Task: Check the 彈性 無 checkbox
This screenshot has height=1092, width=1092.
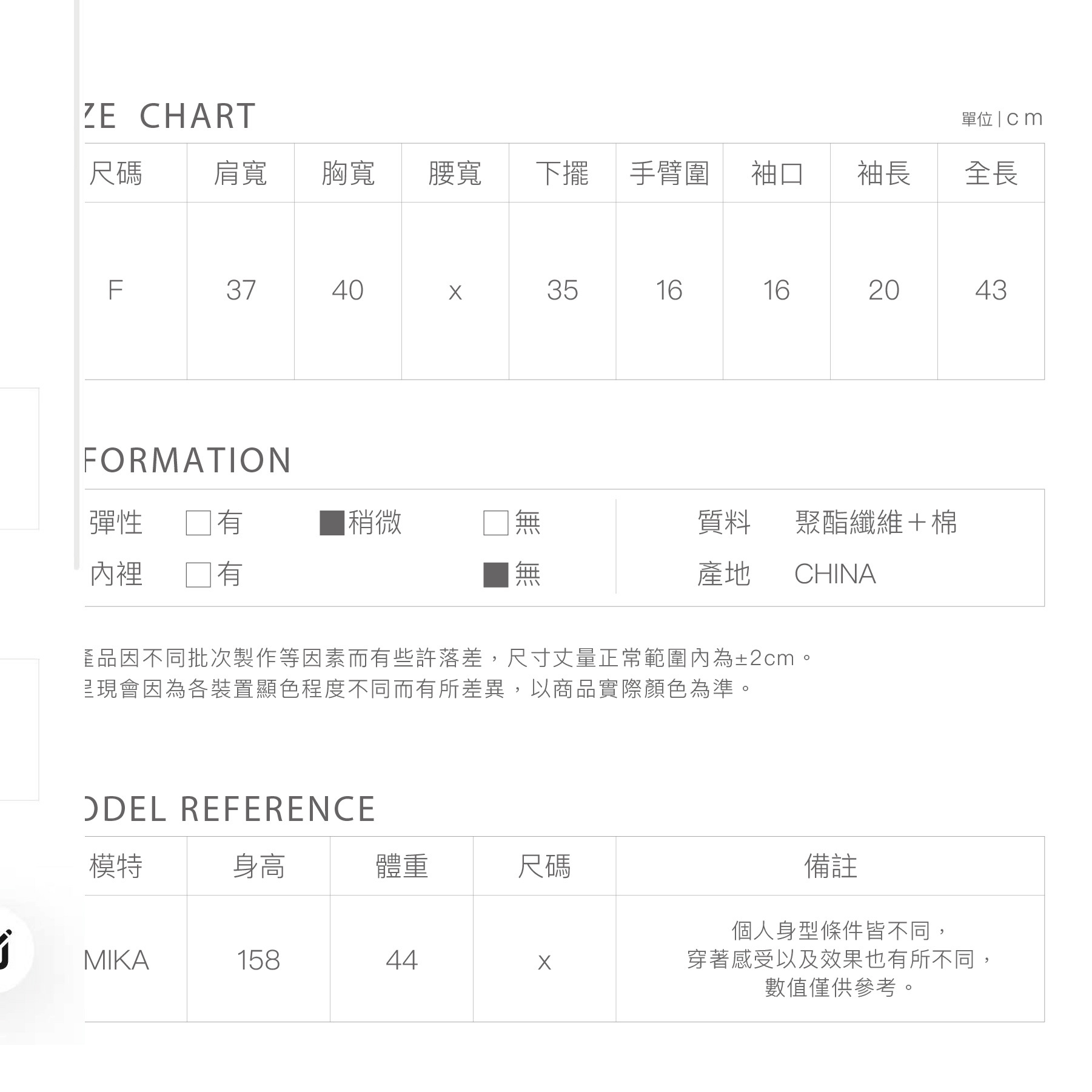Action: pos(495,523)
